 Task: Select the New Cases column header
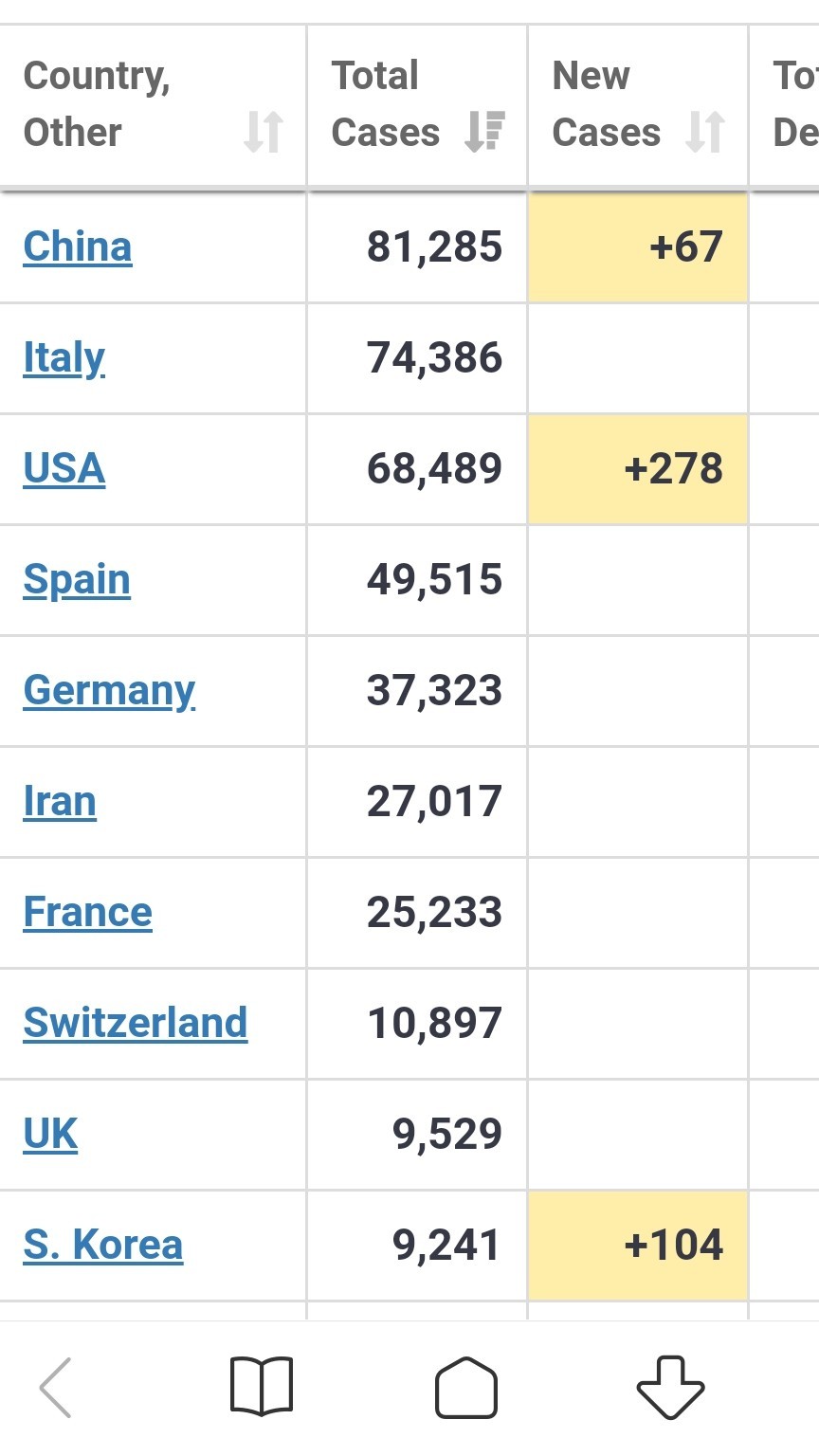(638, 104)
